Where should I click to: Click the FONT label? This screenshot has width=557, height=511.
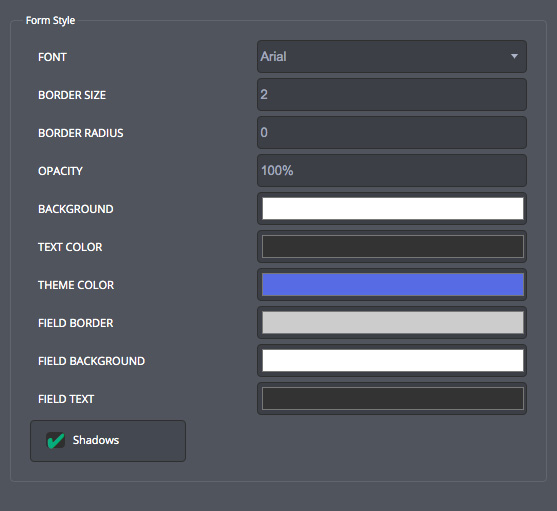point(52,57)
